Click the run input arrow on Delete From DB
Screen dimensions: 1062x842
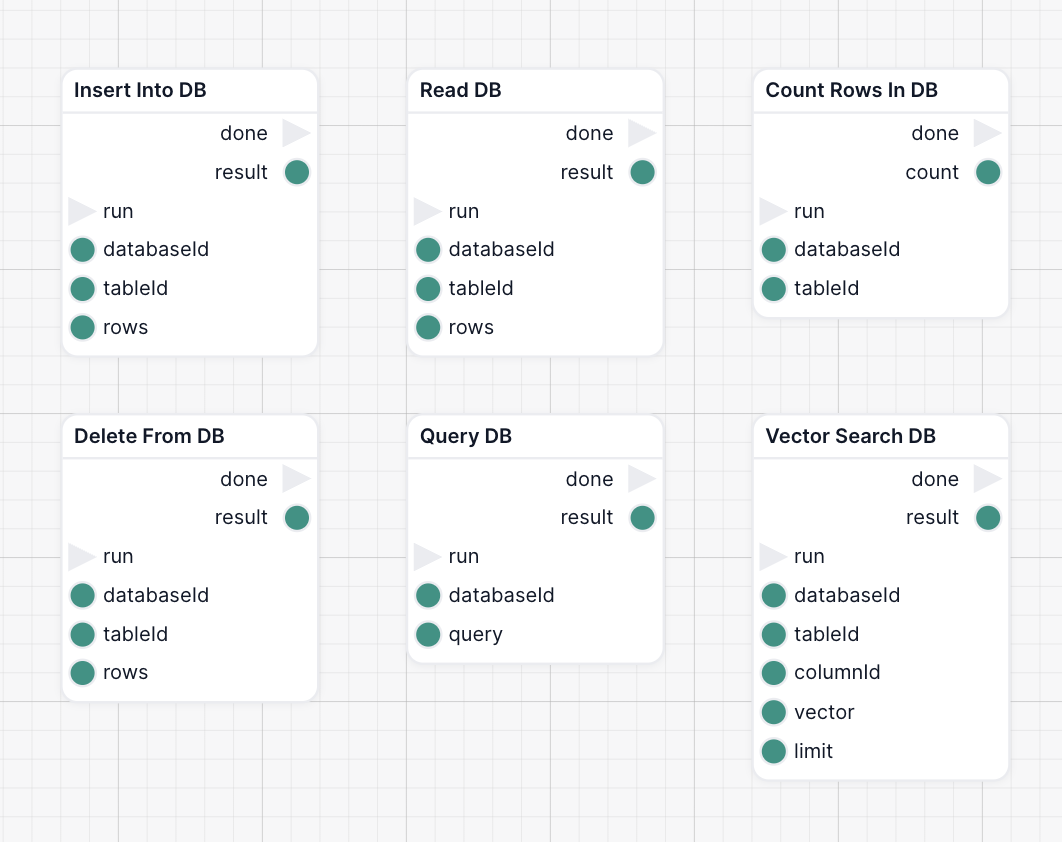[x=82, y=556]
